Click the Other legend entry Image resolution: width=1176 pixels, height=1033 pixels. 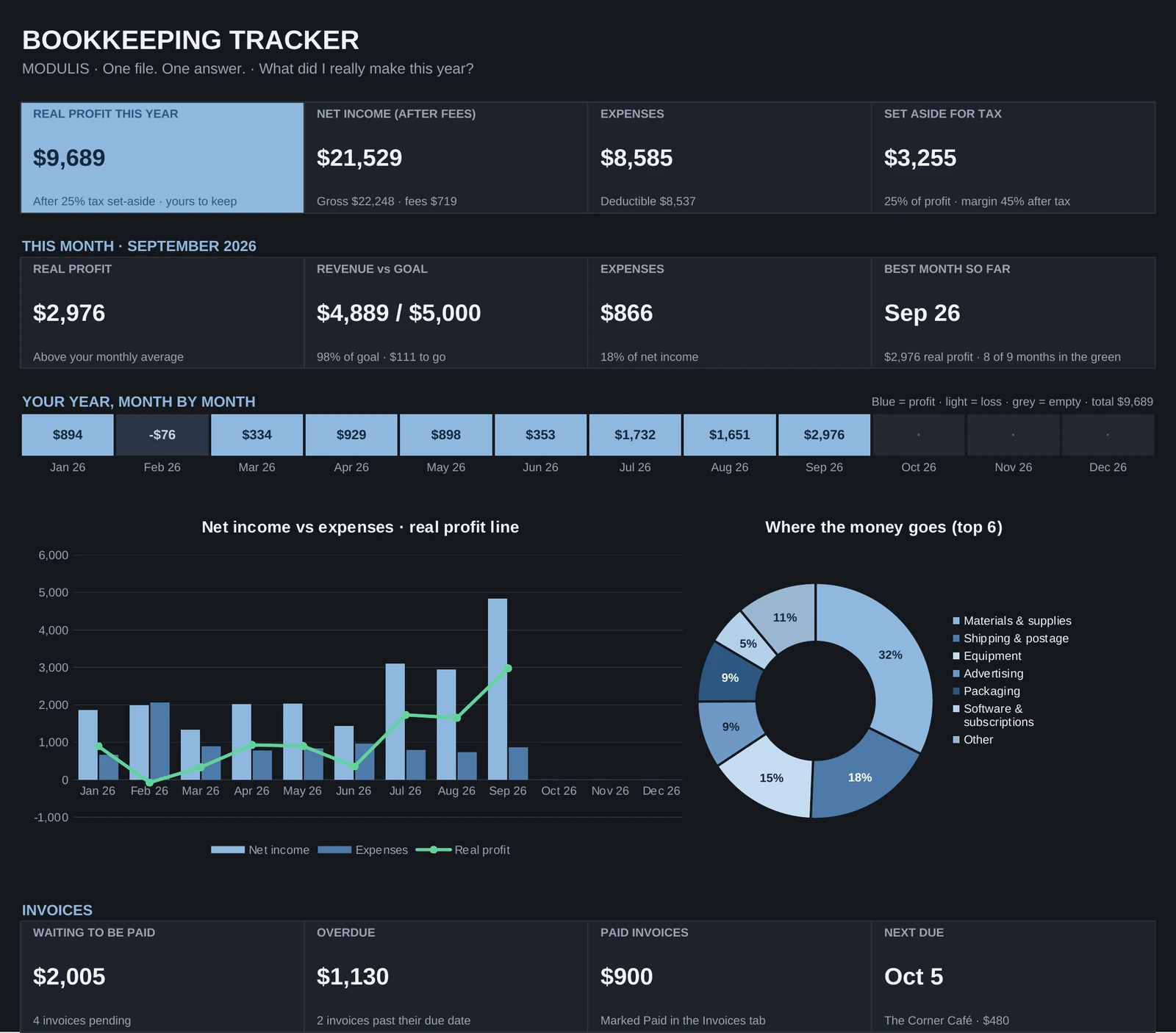point(973,740)
